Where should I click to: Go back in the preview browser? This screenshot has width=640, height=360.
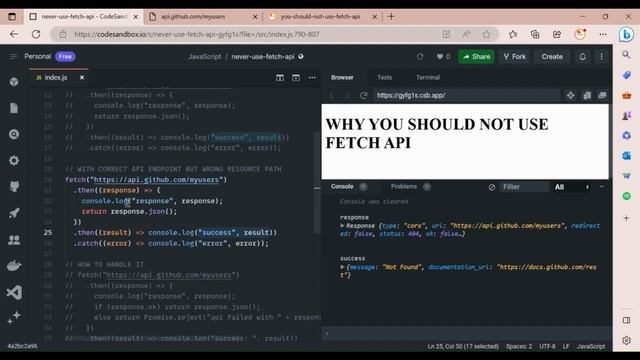331,96
